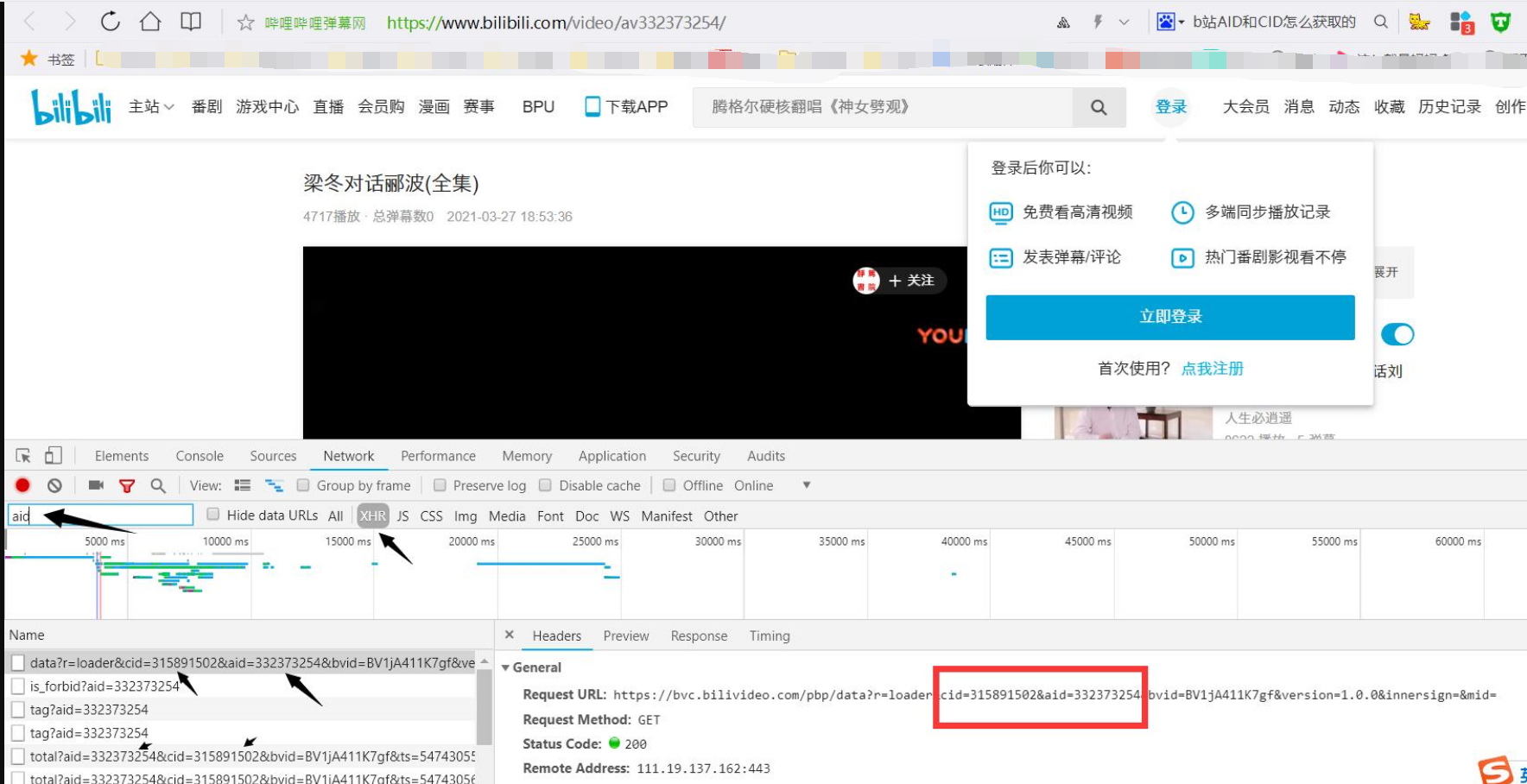Image resolution: width=1527 pixels, height=784 pixels.
Task: Click the bilibili search input box
Action: click(883, 107)
